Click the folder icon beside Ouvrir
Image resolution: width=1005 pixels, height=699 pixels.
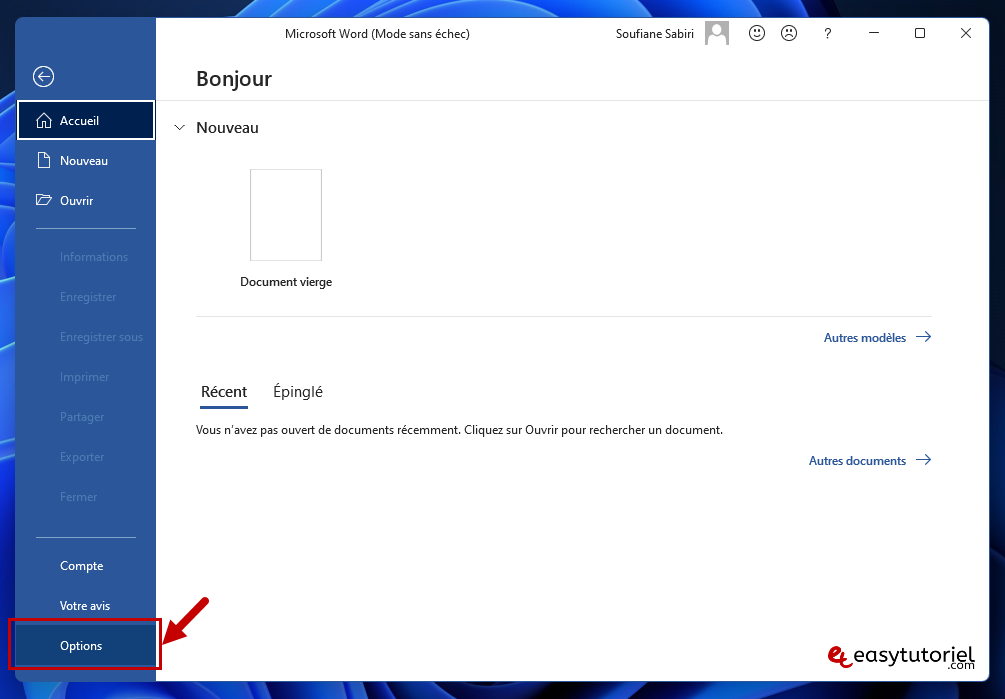point(44,200)
